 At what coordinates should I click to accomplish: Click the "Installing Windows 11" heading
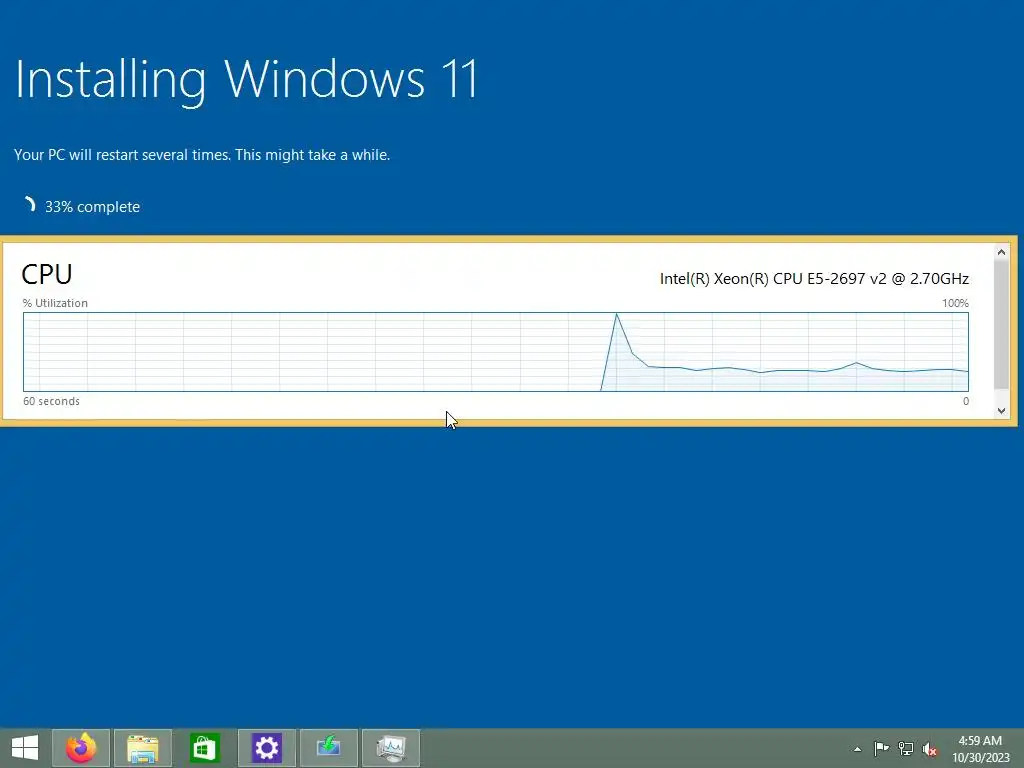pyautogui.click(x=246, y=80)
